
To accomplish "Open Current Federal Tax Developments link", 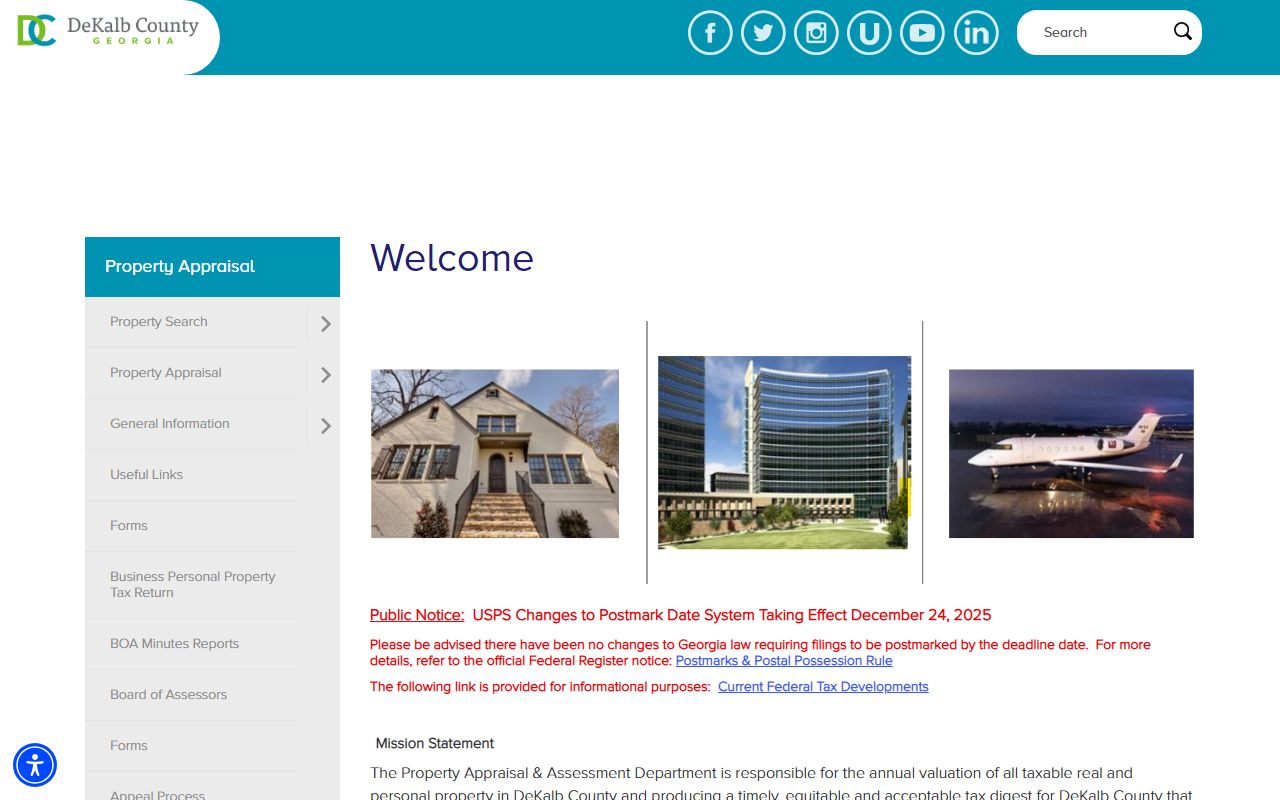I will [x=823, y=687].
